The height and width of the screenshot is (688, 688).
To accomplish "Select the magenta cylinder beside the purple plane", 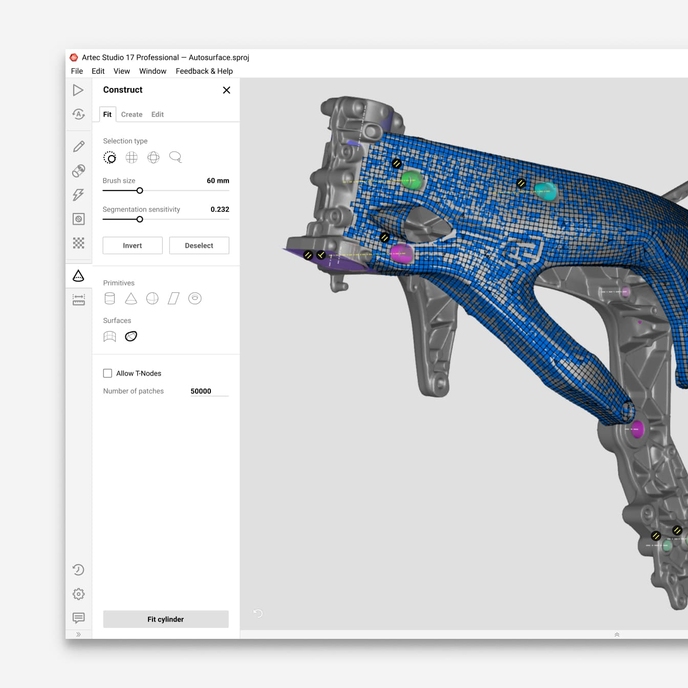I will 402,254.
